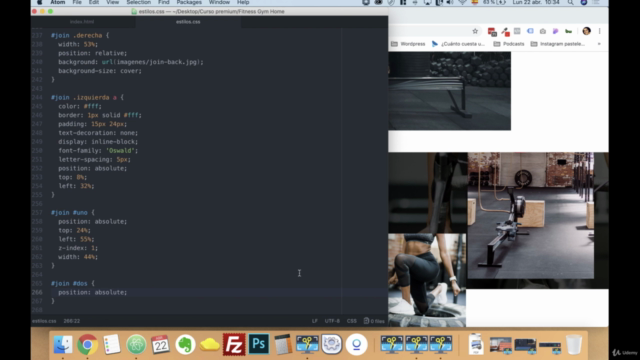The width and height of the screenshot is (640, 360).
Task: Change UTF-8 encoding in status bar
Action: pyautogui.click(x=332, y=321)
